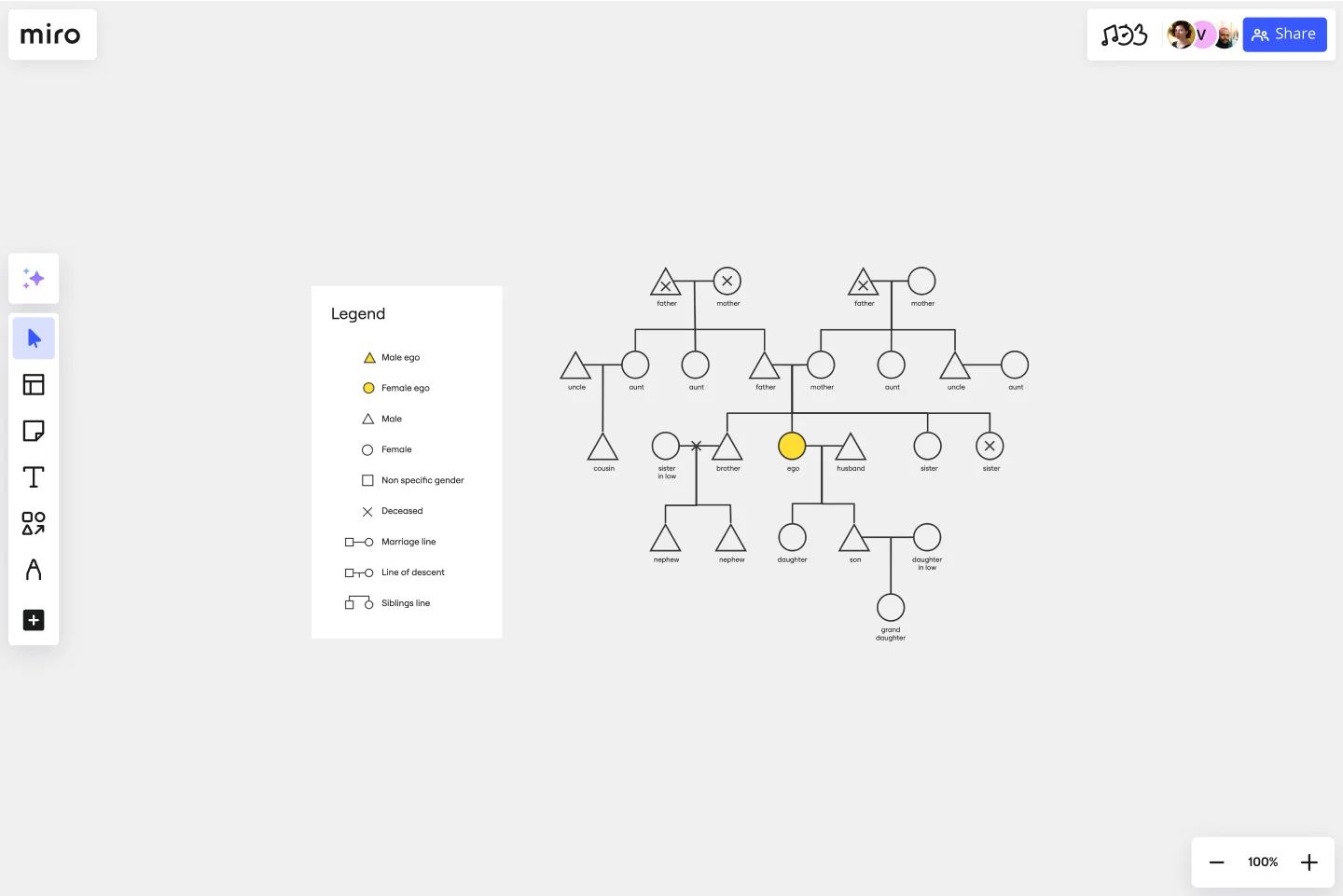Select the cousin triangle shape
Screen dimensions: 1343x896
pos(602,447)
